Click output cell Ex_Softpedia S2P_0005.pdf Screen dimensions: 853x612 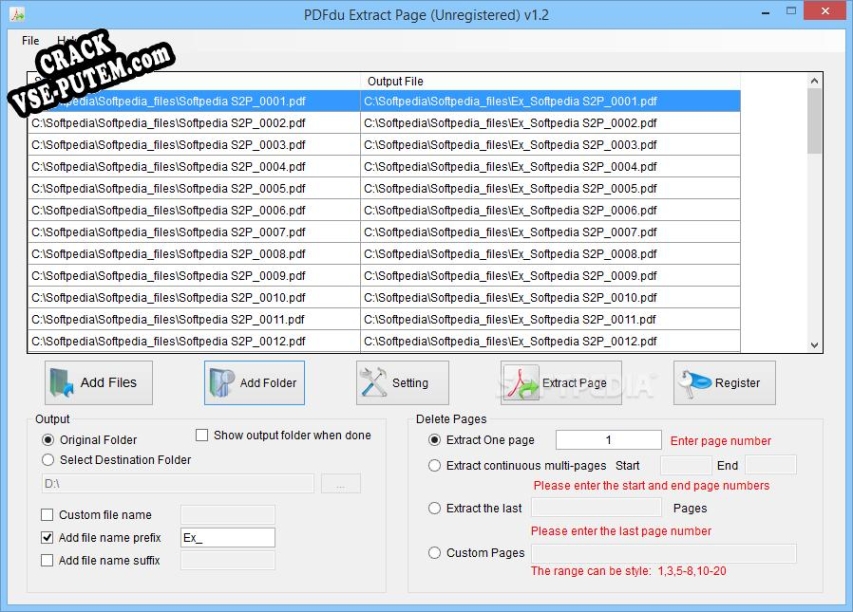tap(550, 188)
